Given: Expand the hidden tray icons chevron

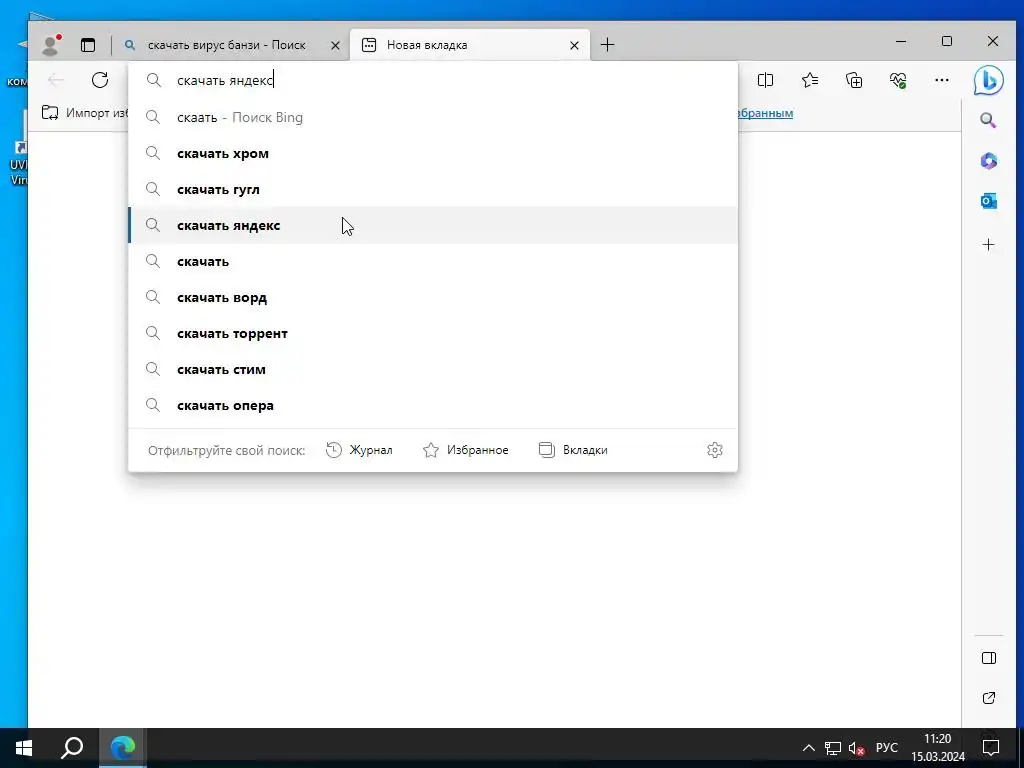Looking at the screenshot, I should (x=808, y=748).
